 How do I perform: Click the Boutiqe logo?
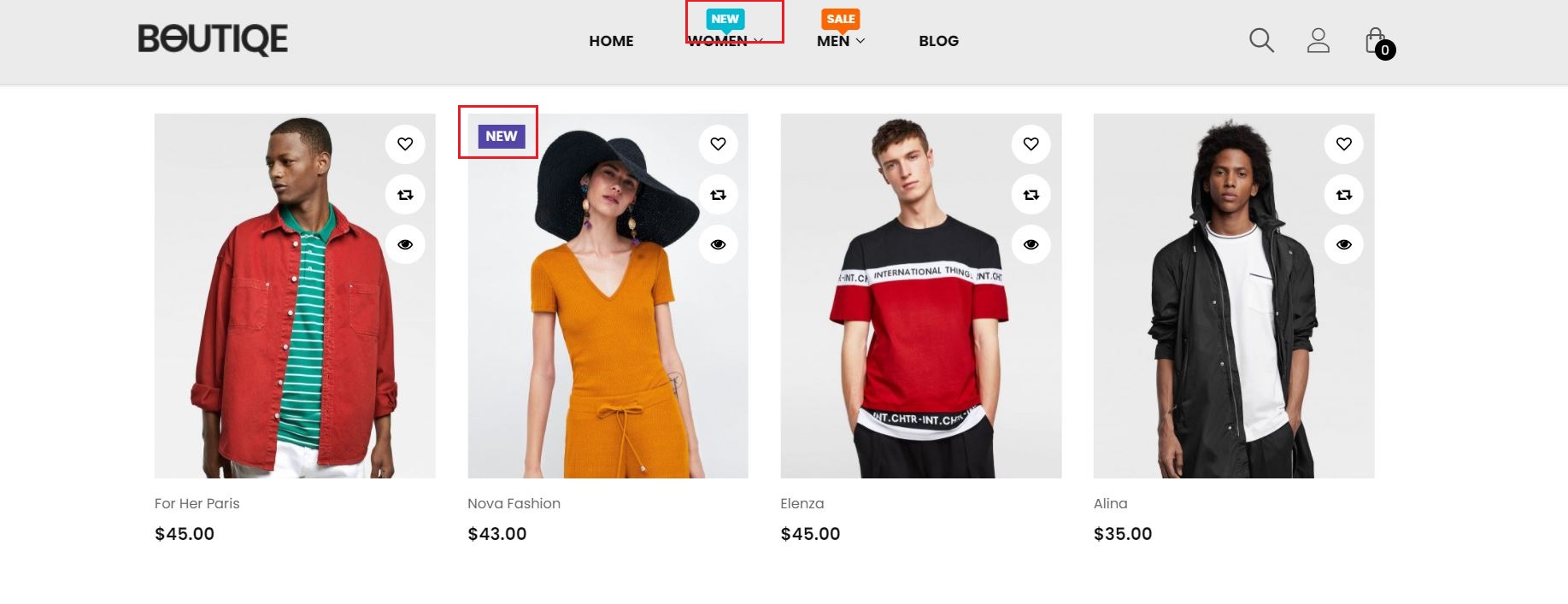pos(213,39)
